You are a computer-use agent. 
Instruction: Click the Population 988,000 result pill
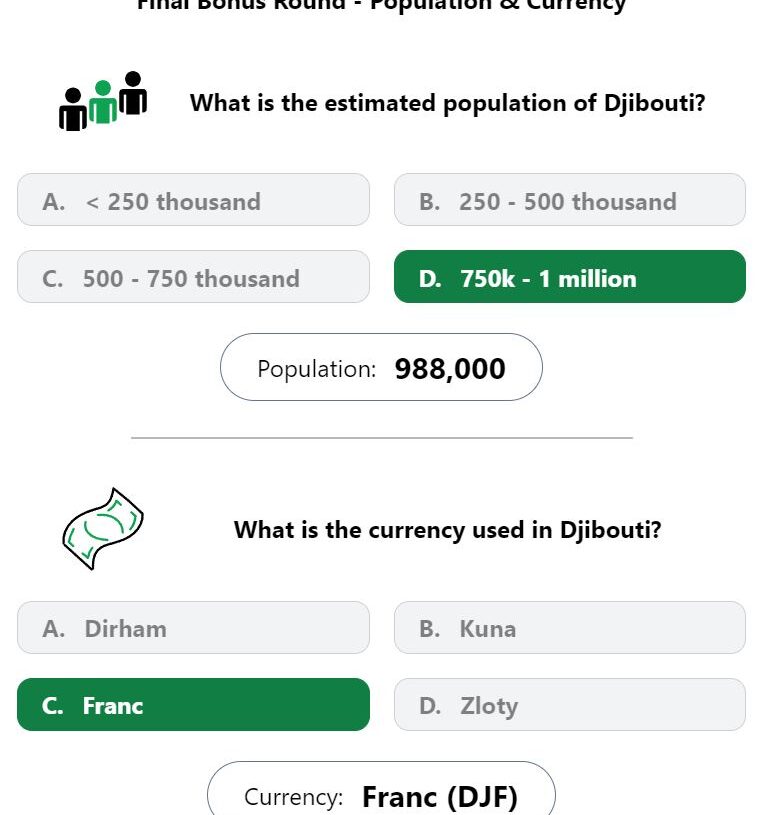click(381, 367)
